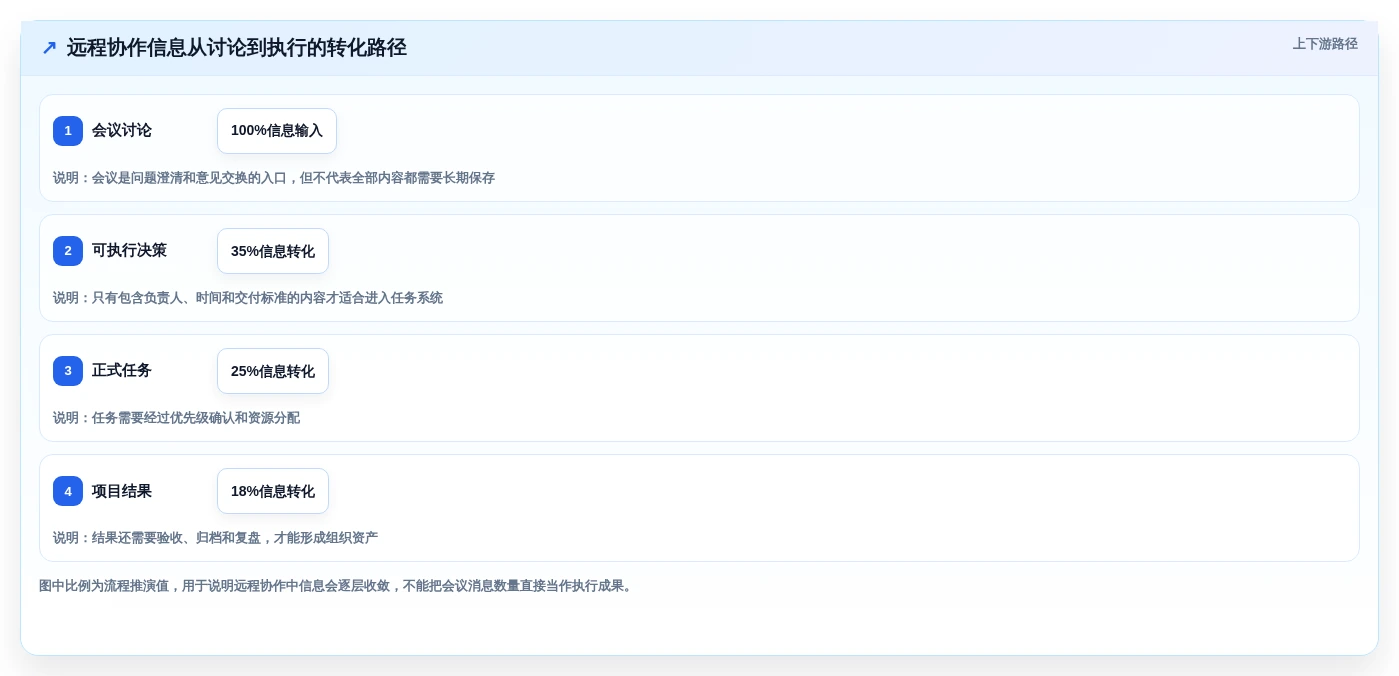This screenshot has width=1399, height=676.
Task: Click the step 1 number badge
Action: coord(68,131)
